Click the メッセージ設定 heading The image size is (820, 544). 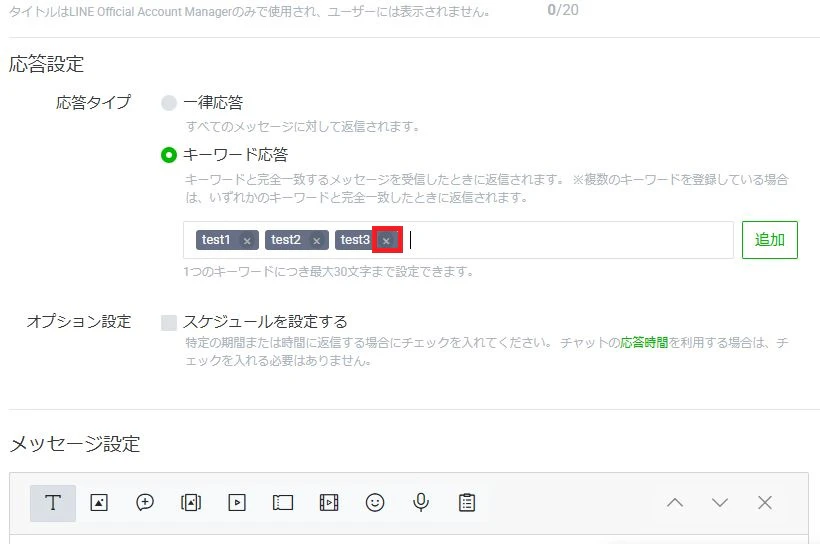coord(75,444)
